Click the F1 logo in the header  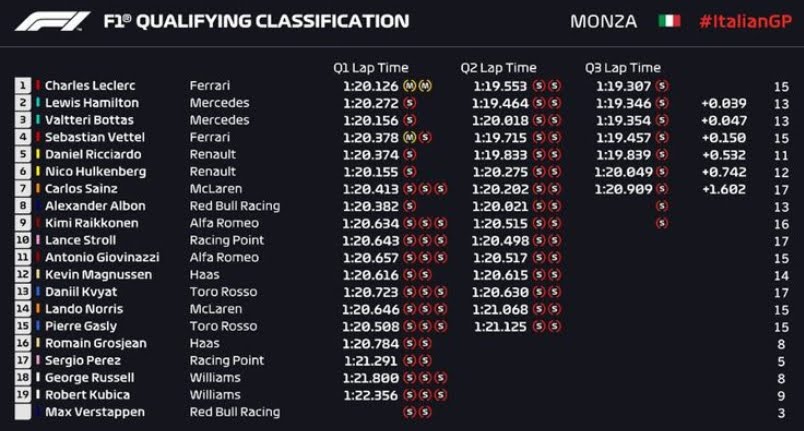tap(52, 21)
